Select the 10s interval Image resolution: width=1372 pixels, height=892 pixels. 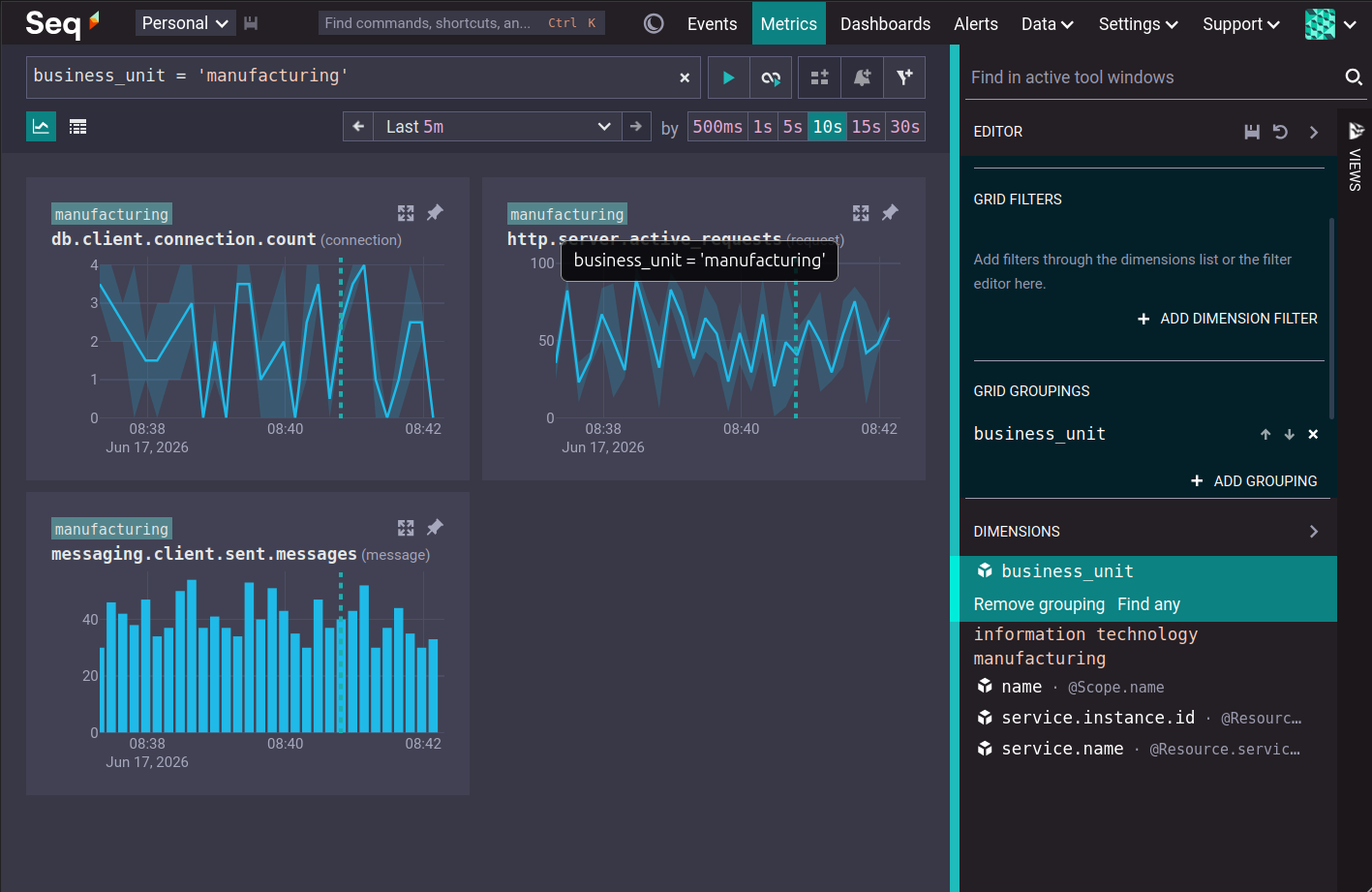tap(827, 127)
